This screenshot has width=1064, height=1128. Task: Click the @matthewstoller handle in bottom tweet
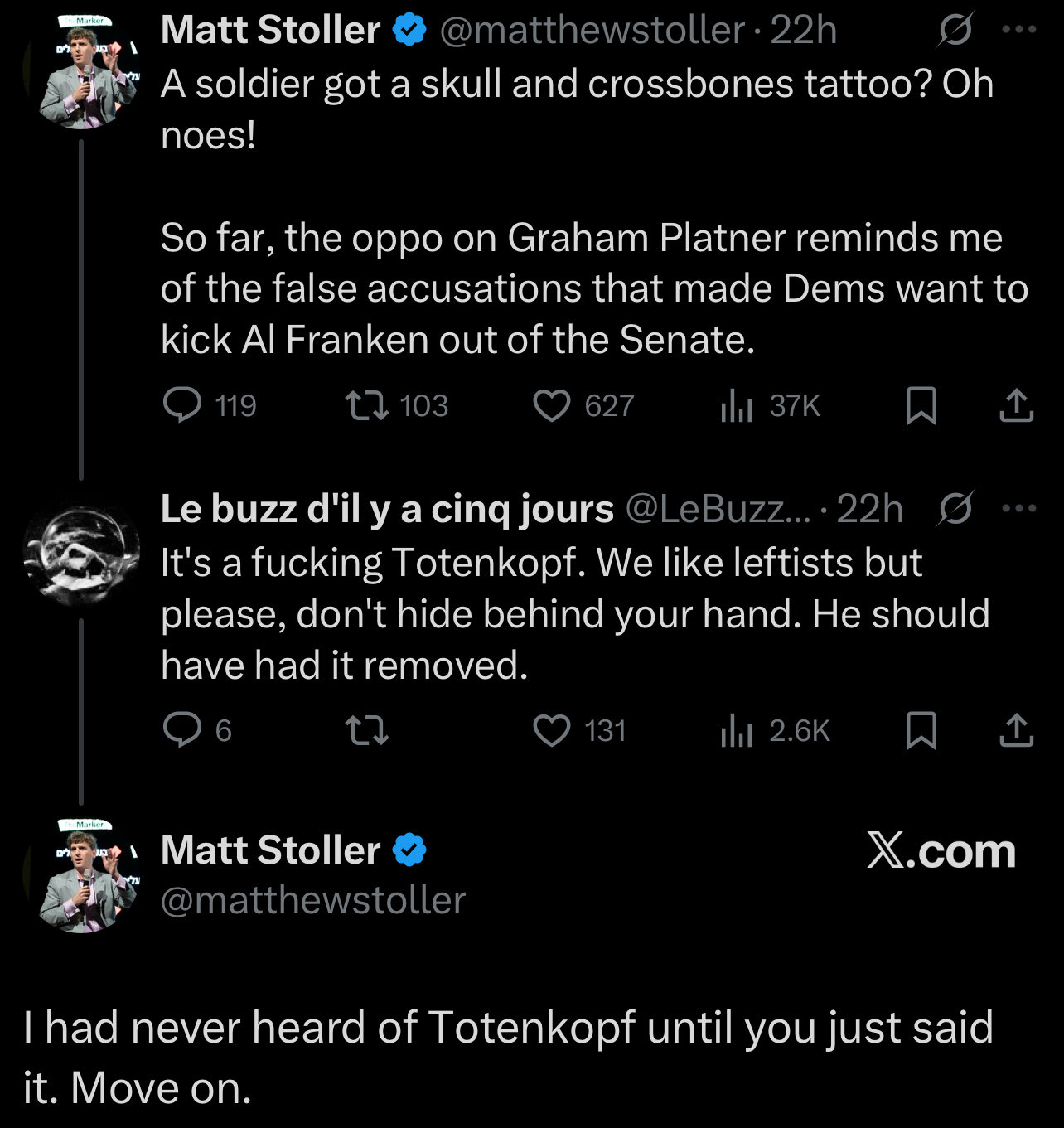point(313,901)
